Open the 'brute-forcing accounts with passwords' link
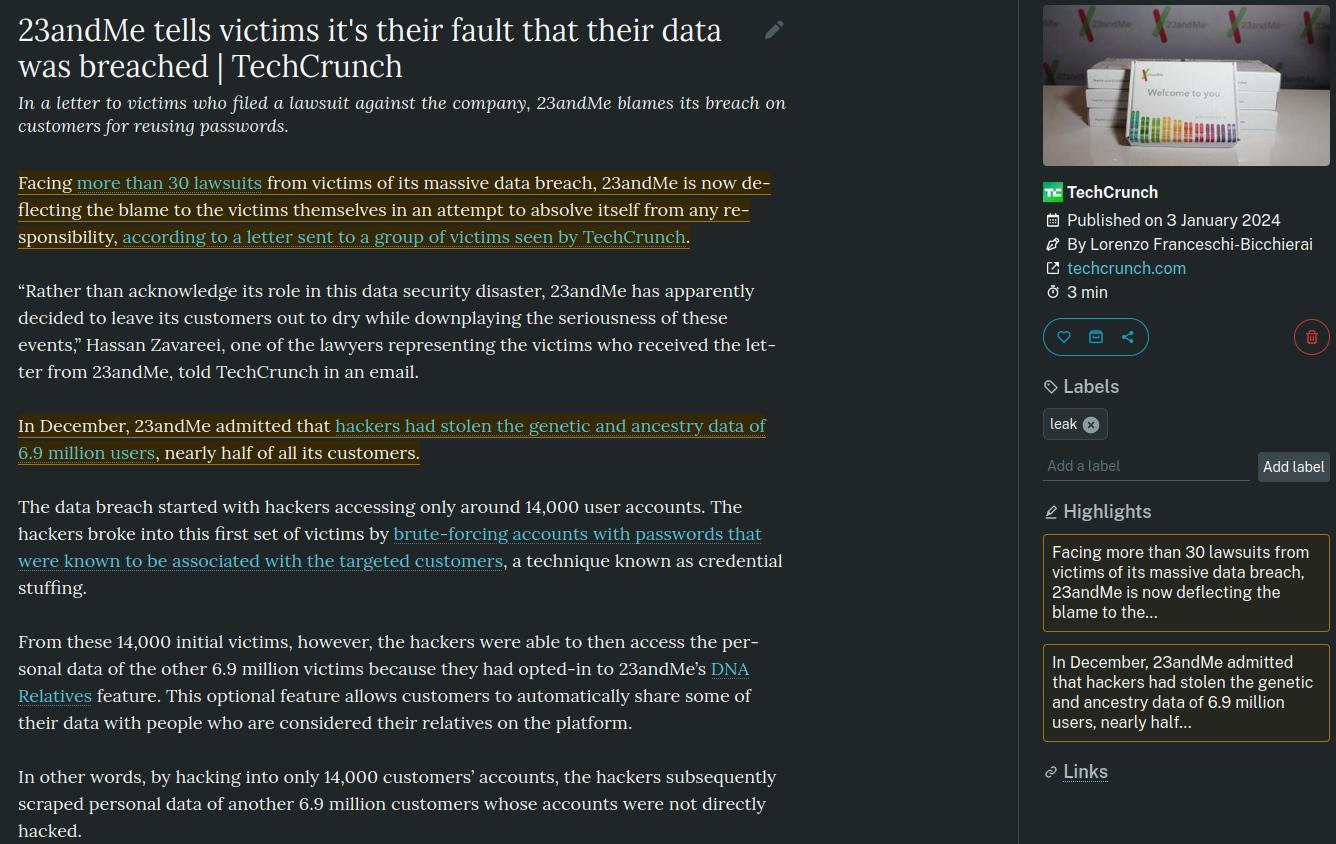Image resolution: width=1336 pixels, height=844 pixels. [x=390, y=547]
